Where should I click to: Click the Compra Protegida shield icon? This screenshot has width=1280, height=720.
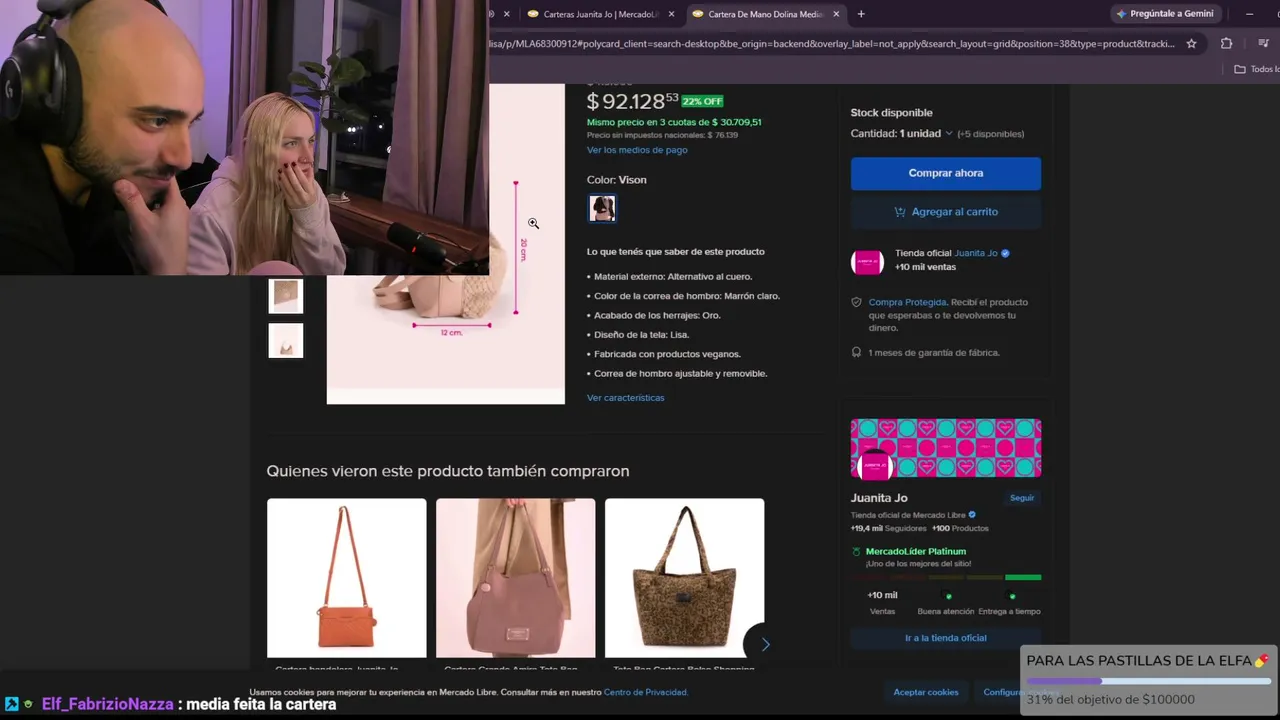pos(856,302)
